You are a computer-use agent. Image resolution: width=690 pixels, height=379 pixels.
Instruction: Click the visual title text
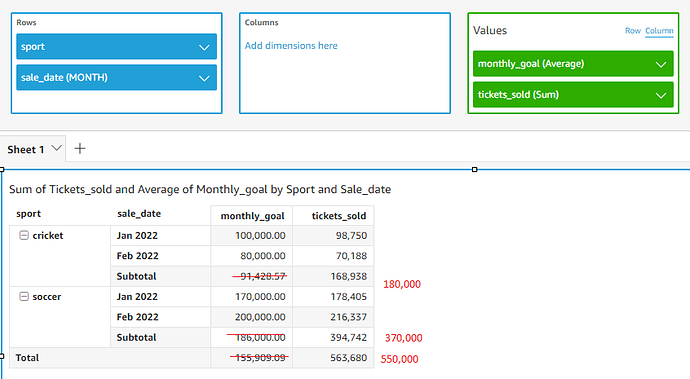pyautogui.click(x=200, y=189)
